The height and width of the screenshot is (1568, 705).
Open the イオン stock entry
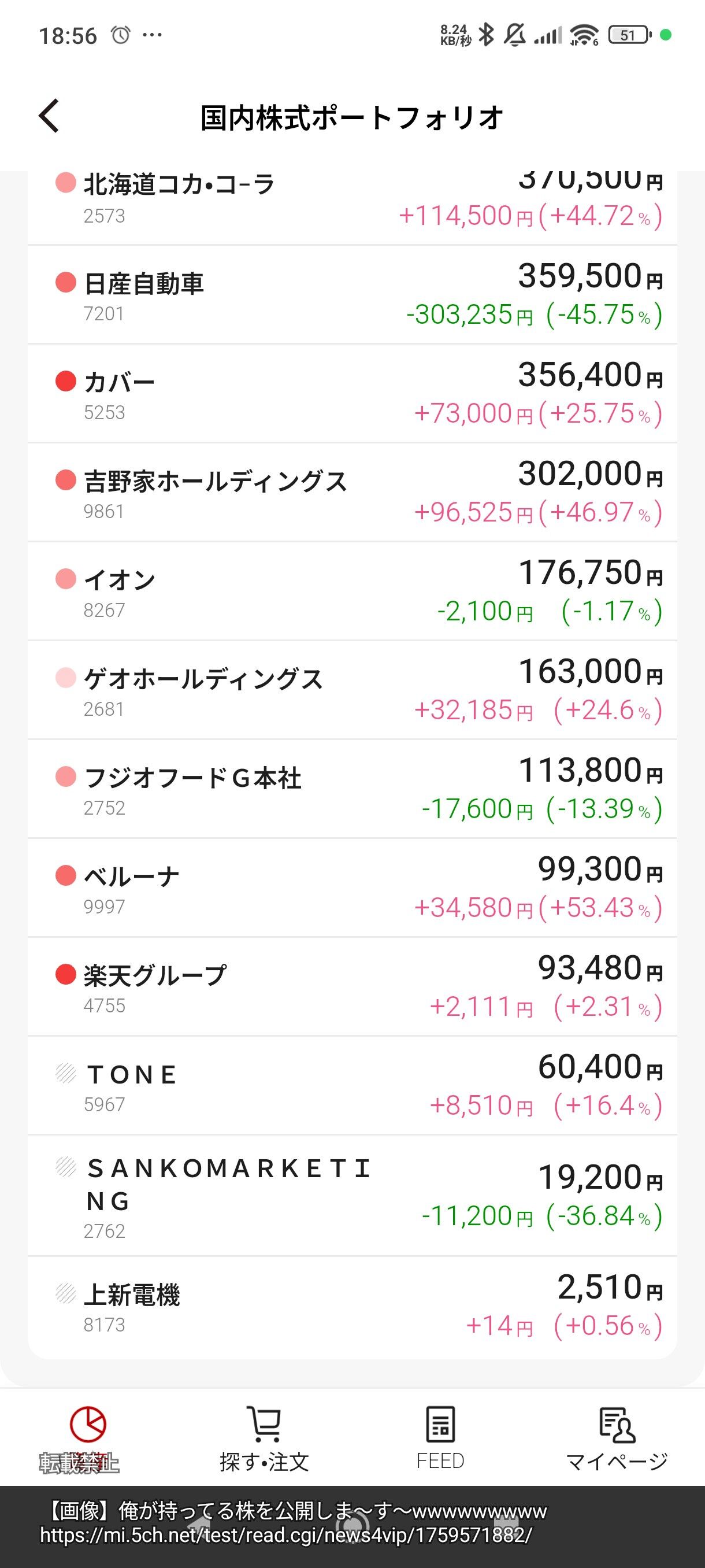(x=352, y=591)
